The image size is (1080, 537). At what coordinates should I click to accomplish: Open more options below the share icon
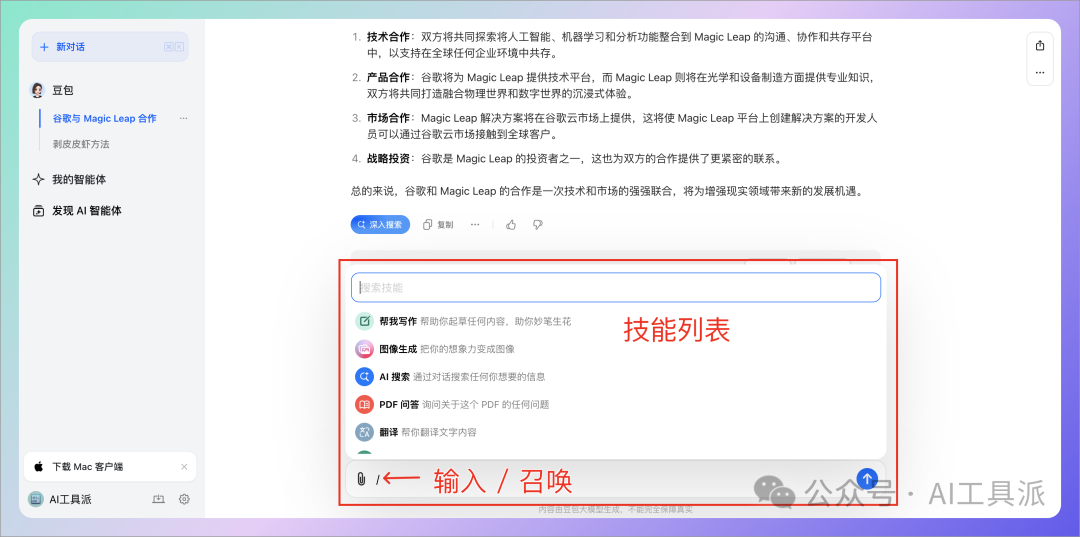click(x=1040, y=72)
